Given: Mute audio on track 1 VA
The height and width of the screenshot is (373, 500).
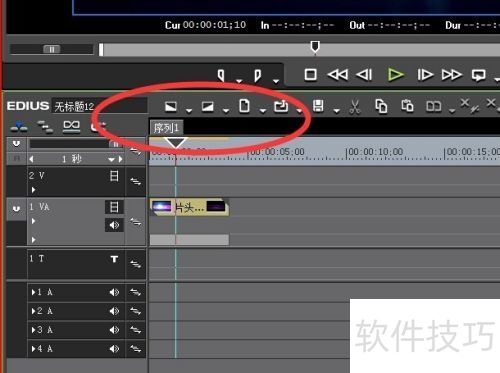Looking at the screenshot, I should 114,225.
